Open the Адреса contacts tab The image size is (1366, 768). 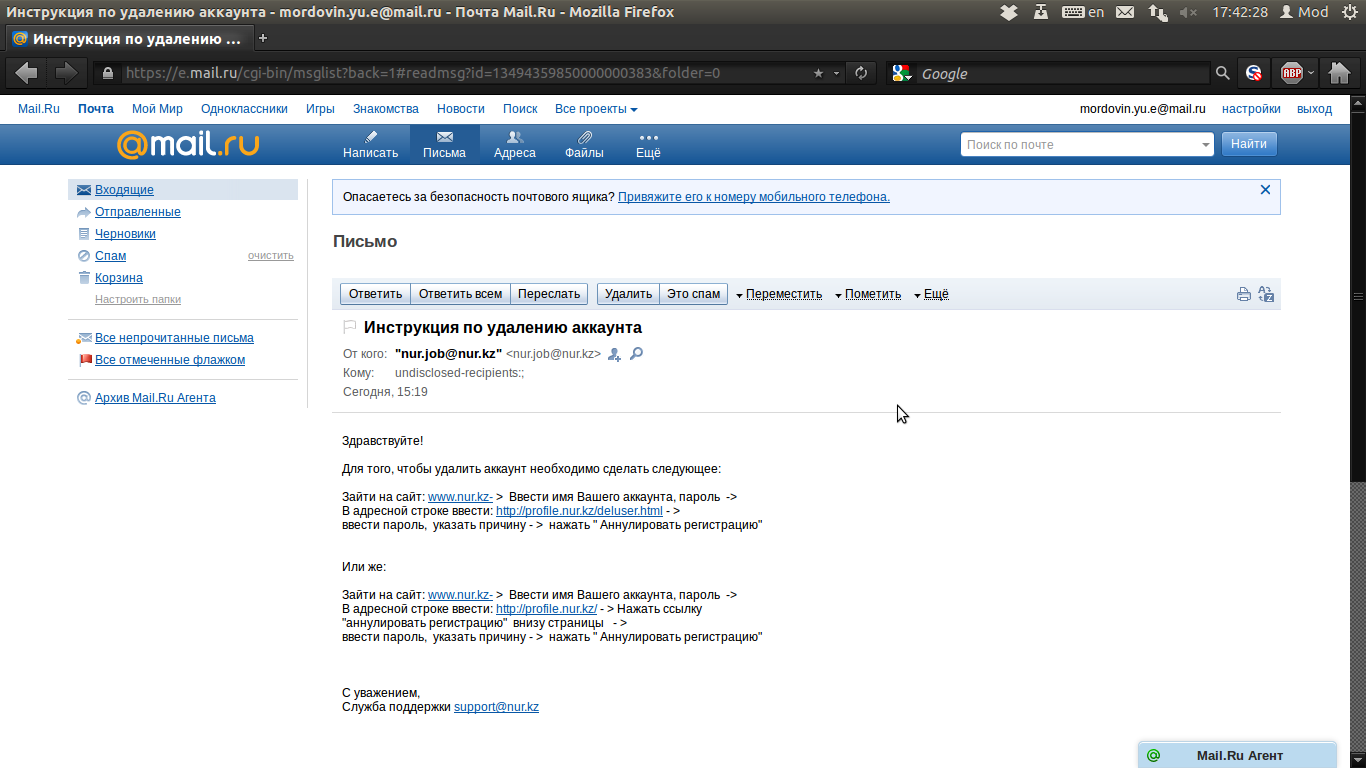pyautogui.click(x=515, y=144)
